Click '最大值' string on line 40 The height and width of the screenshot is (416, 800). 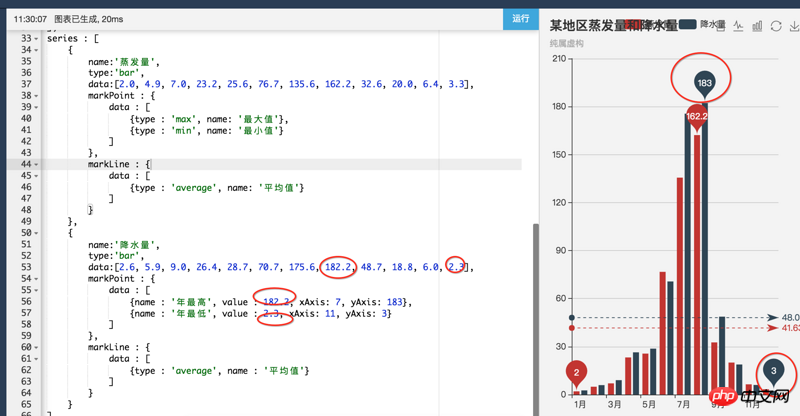[x=260, y=119]
